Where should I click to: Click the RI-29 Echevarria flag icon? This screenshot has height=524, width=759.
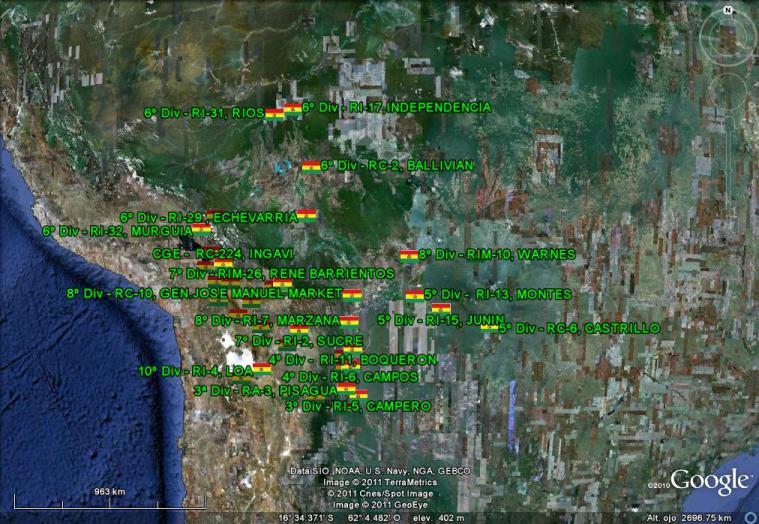tap(307, 215)
